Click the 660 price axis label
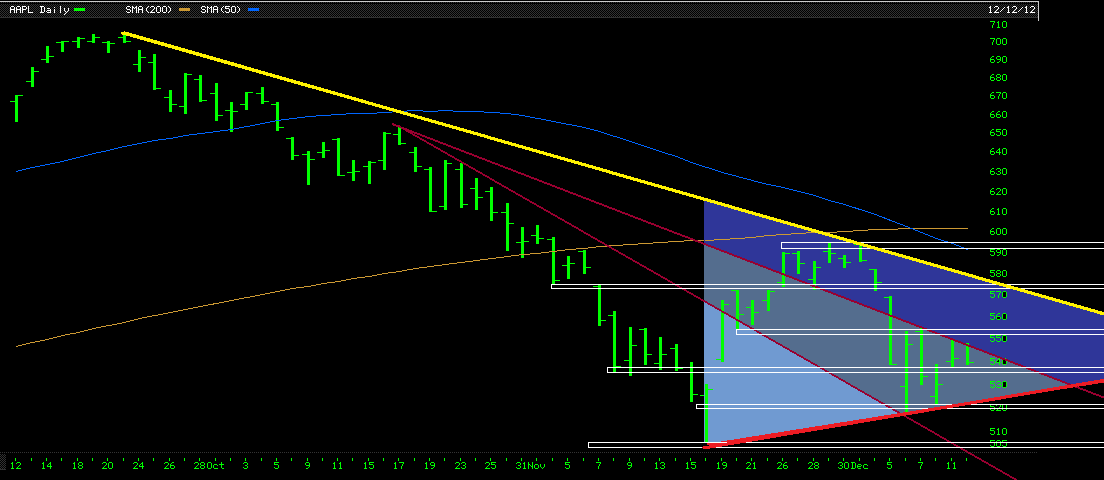 click(998, 115)
